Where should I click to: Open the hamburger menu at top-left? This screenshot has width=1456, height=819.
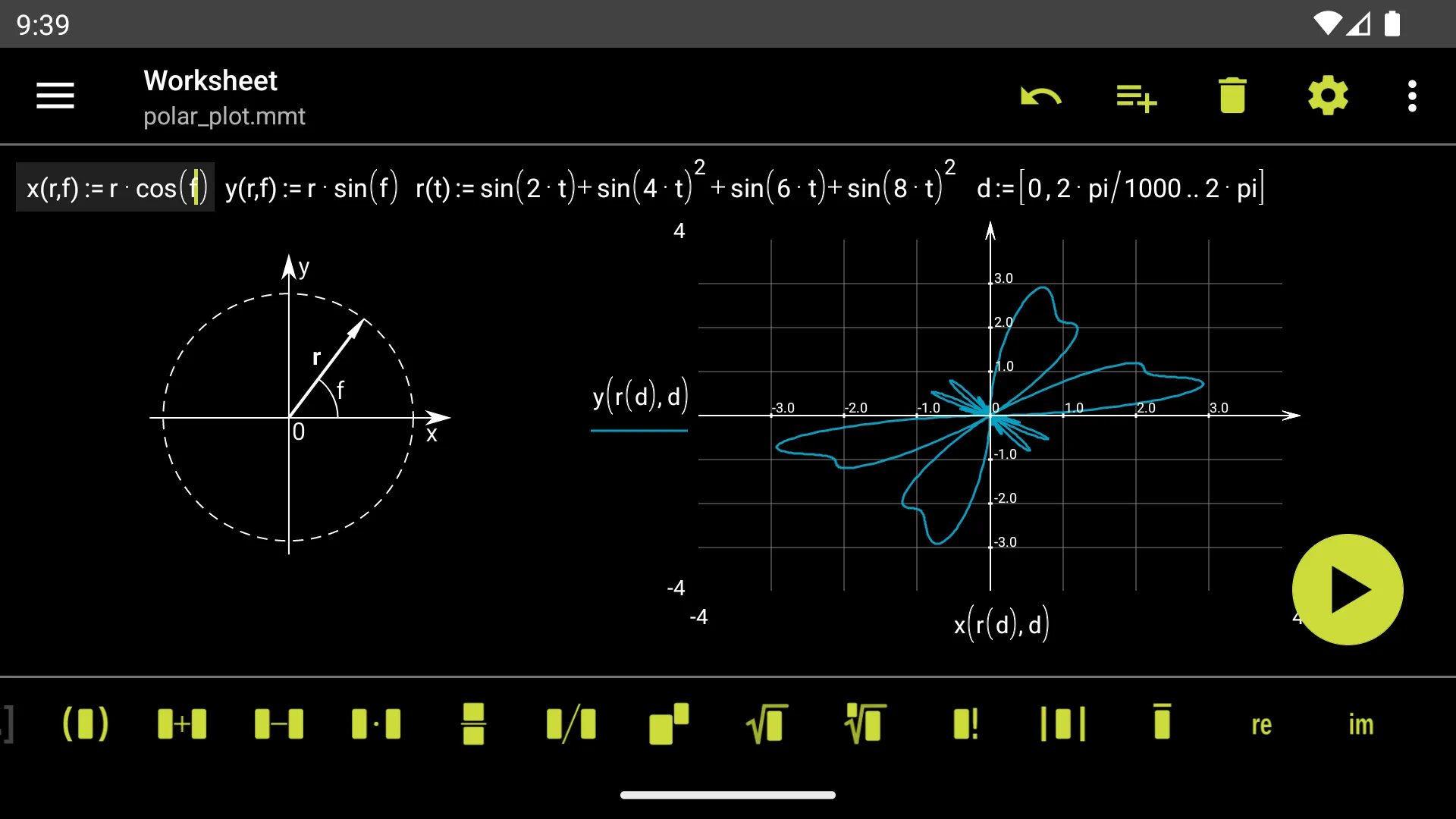pos(56,96)
